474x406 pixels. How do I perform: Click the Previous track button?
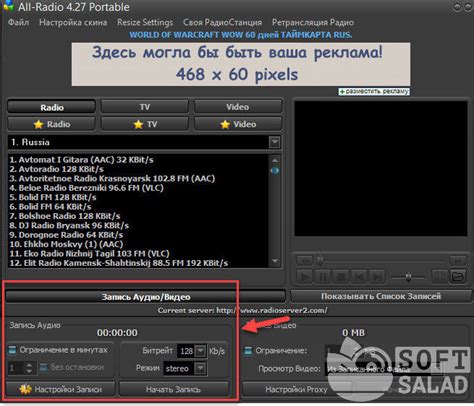(x=359, y=277)
